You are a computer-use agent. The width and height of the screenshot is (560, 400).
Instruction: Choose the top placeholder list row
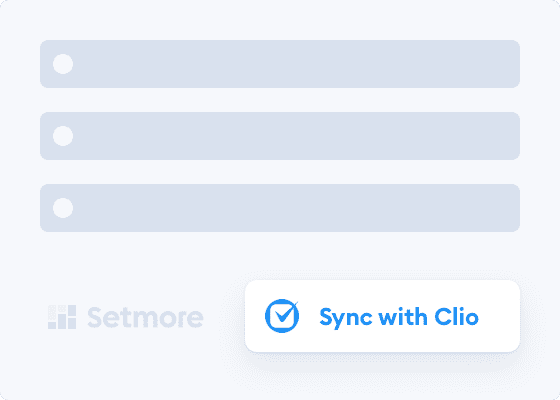pyautogui.click(x=280, y=64)
